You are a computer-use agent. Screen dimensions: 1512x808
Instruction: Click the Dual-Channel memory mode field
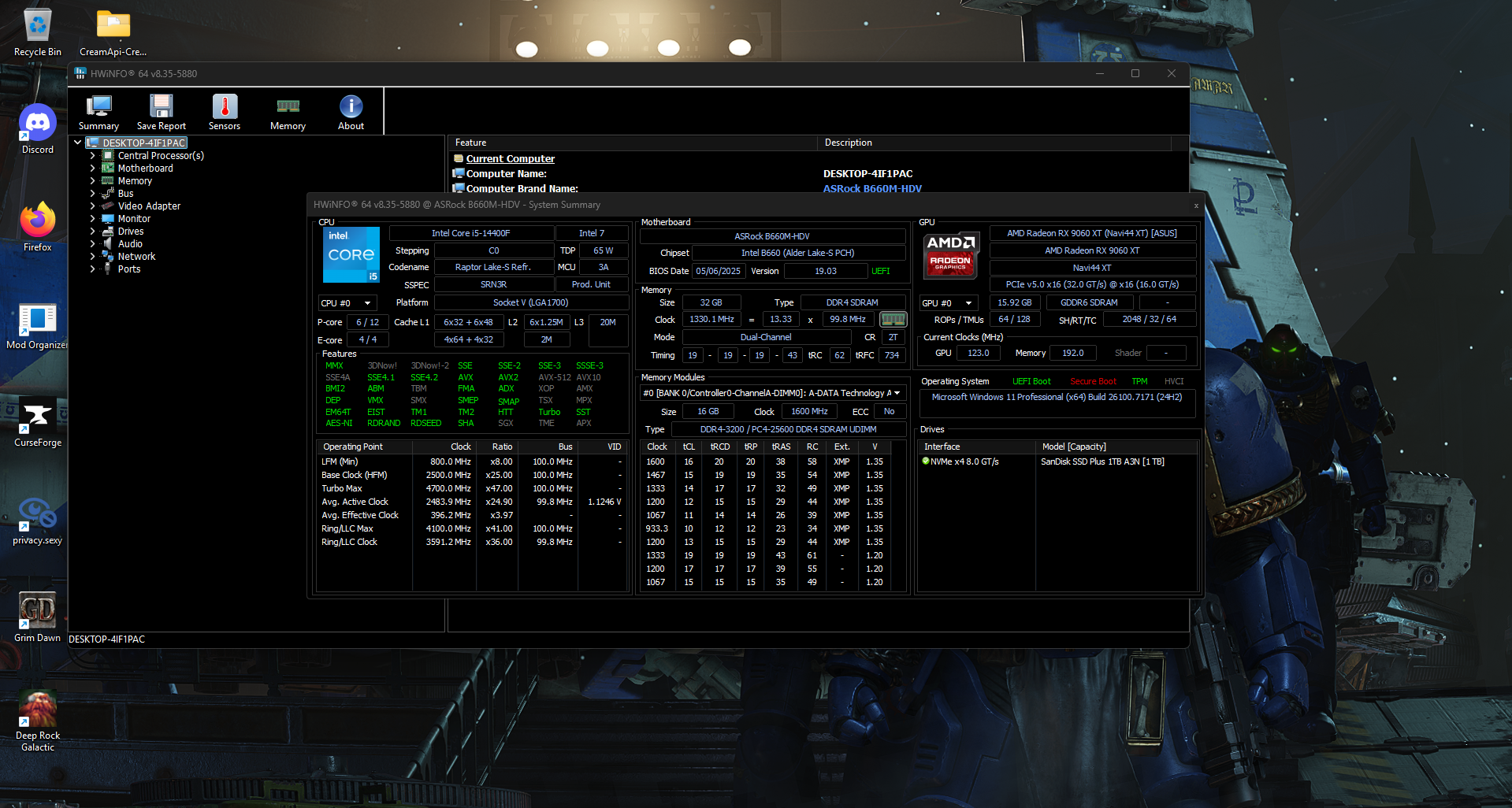point(766,337)
